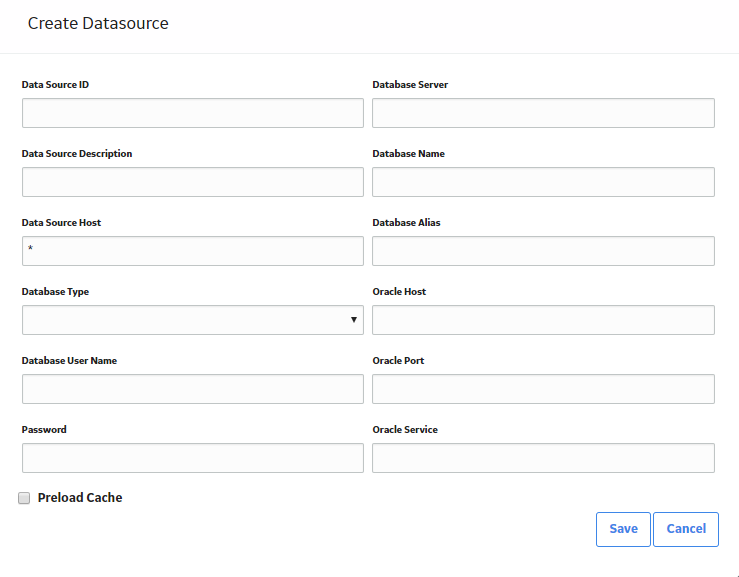Click the Oracle Service input field

click(543, 458)
